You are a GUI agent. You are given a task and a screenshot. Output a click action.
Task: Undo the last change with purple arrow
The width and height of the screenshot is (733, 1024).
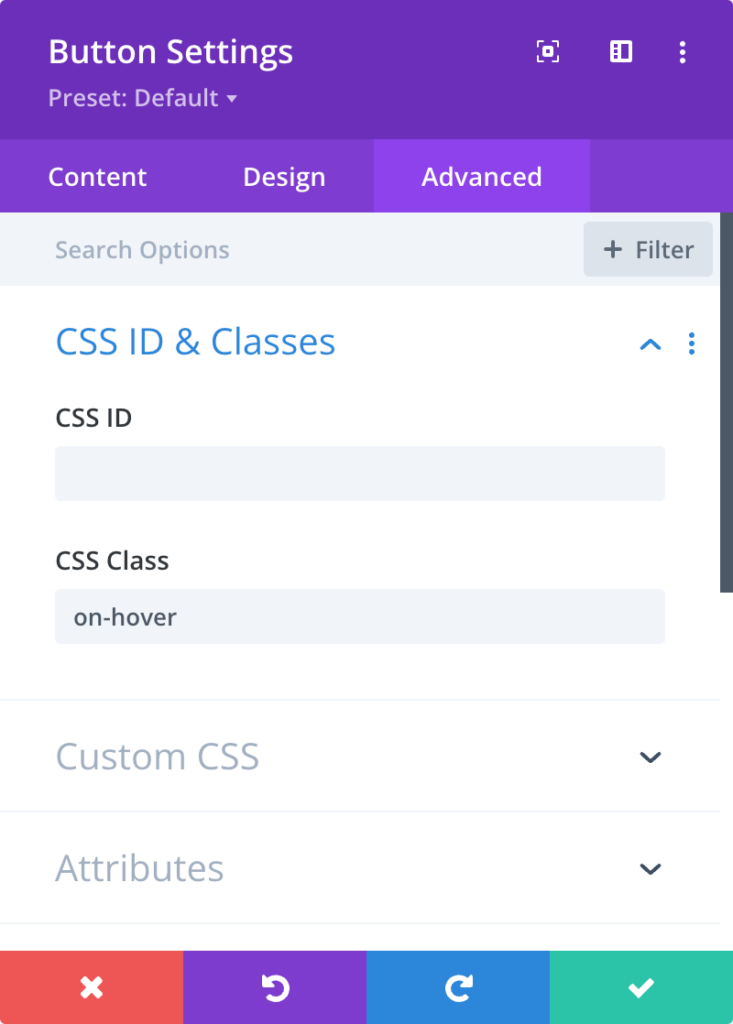[275, 987]
